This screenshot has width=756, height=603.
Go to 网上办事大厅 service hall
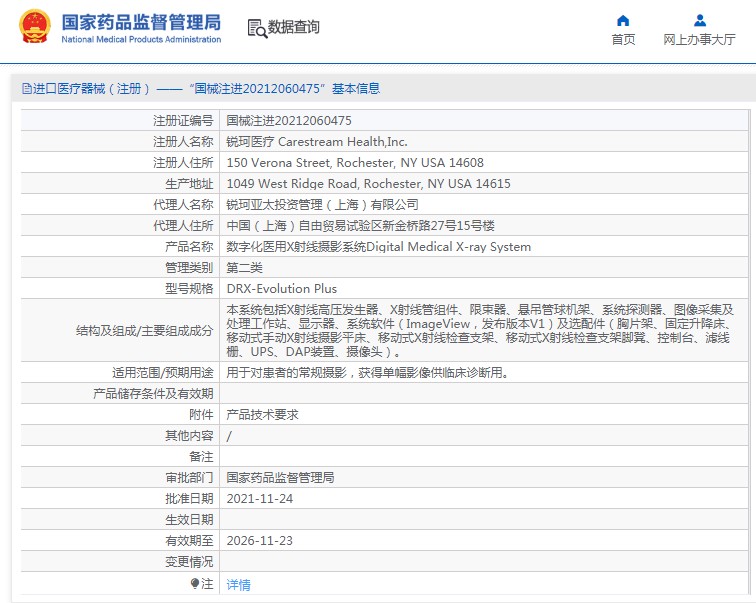click(699, 40)
